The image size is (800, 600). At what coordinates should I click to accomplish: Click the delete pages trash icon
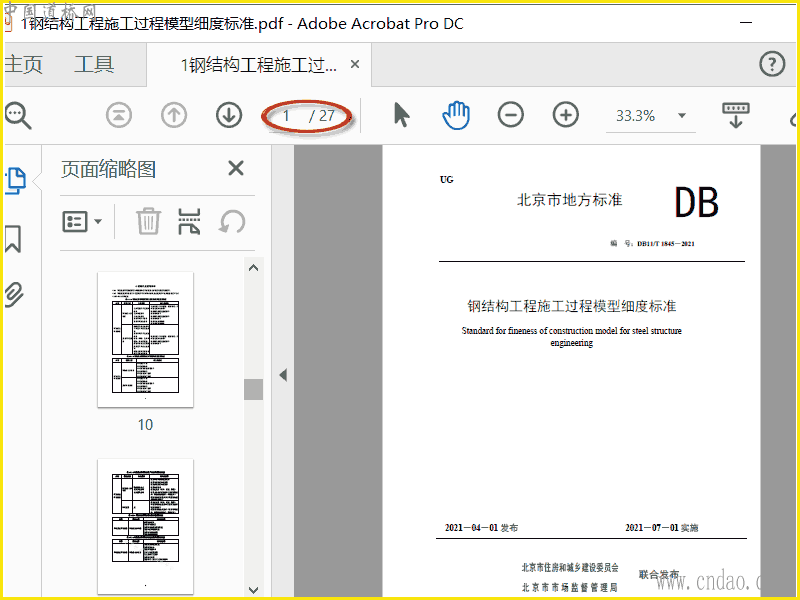tap(148, 221)
